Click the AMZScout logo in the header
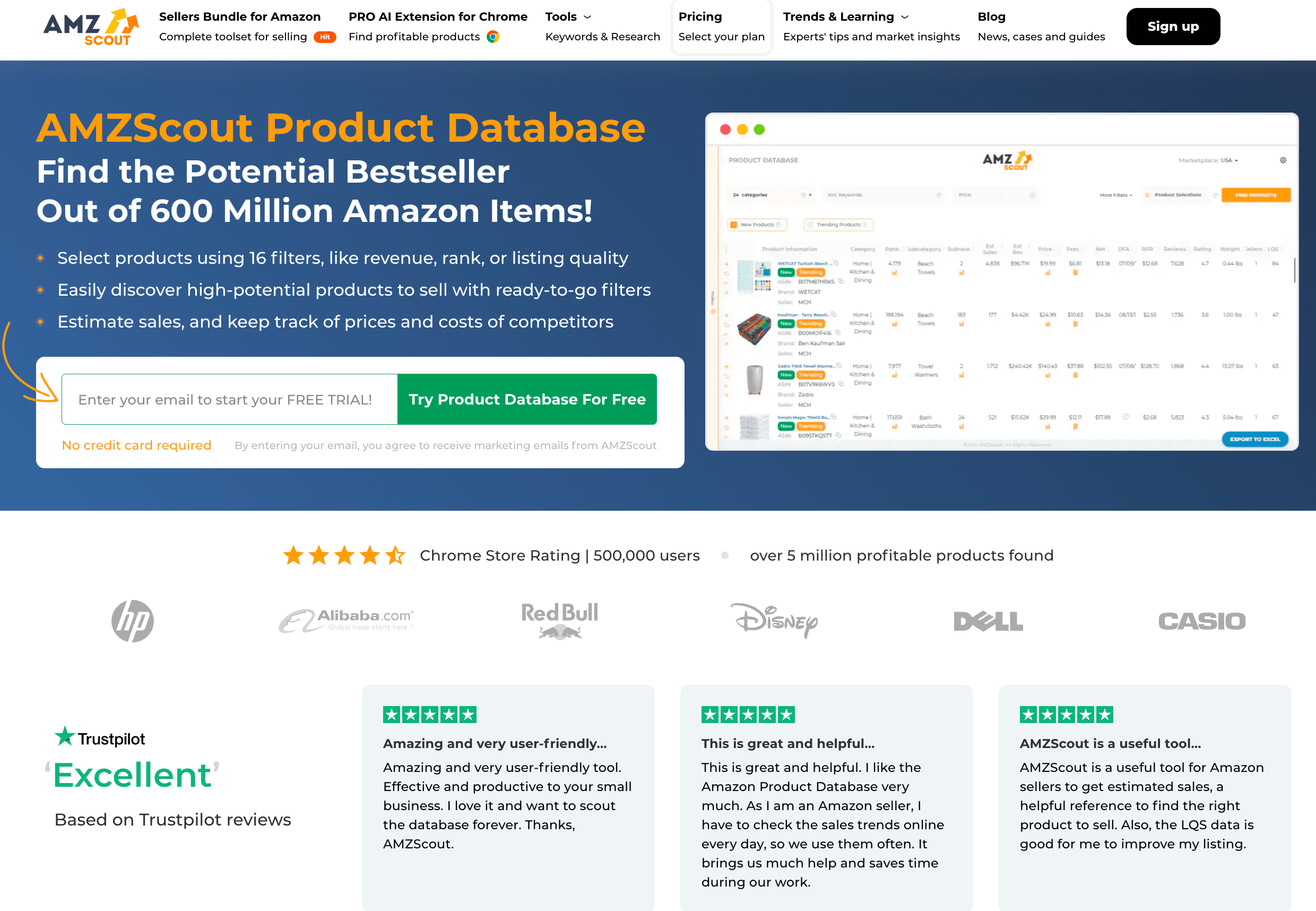This screenshot has width=1316, height=911. pyautogui.click(x=91, y=27)
